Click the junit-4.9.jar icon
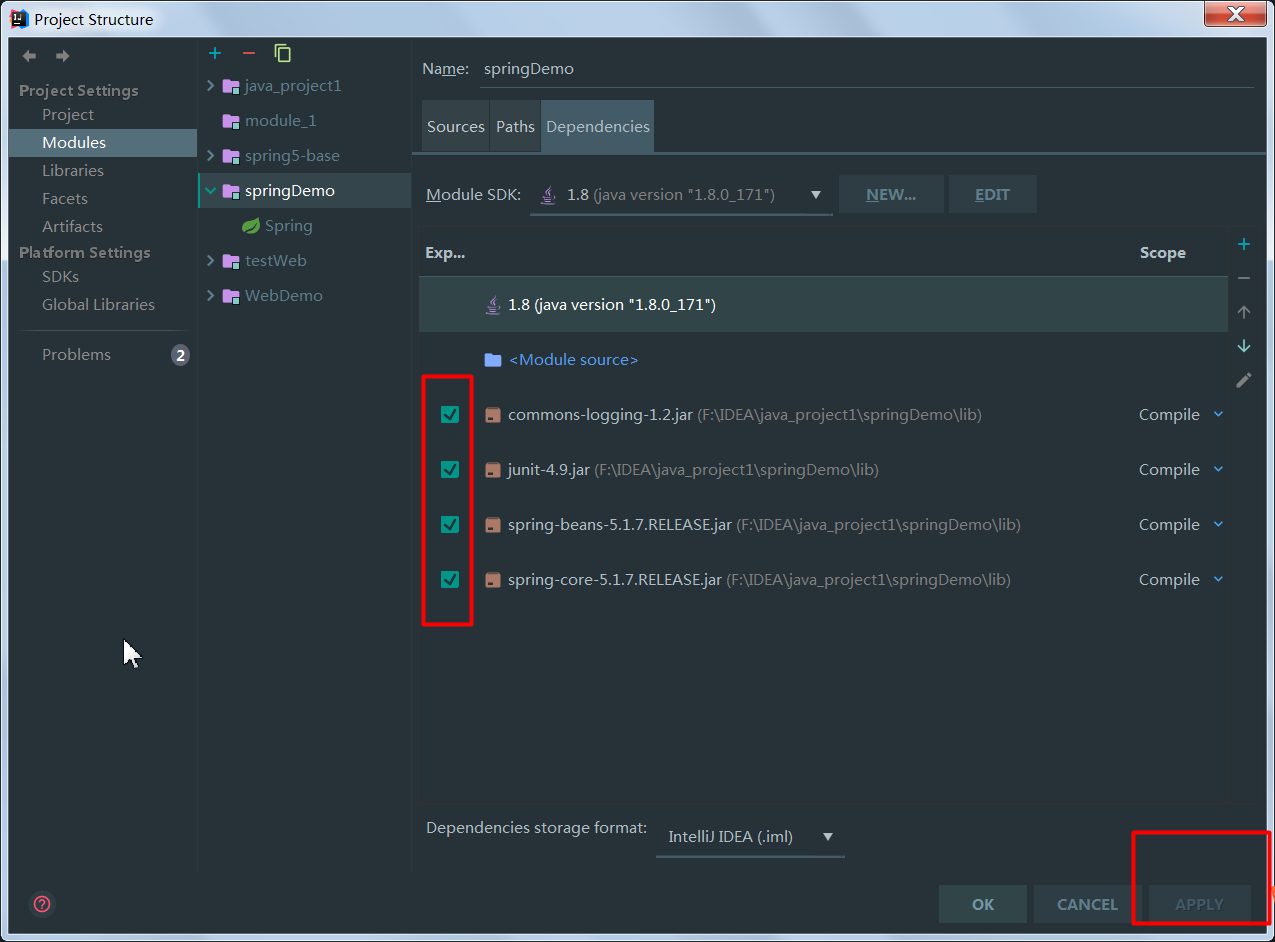This screenshot has width=1275, height=942. point(492,470)
